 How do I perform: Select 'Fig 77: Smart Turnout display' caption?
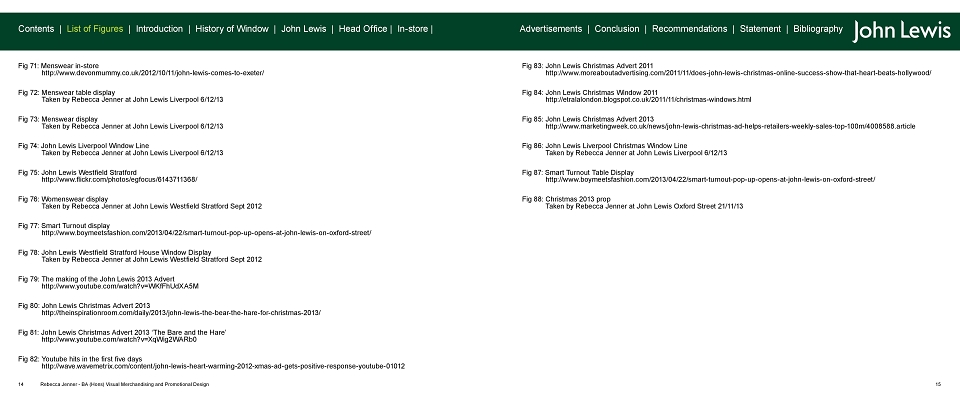coord(64,226)
